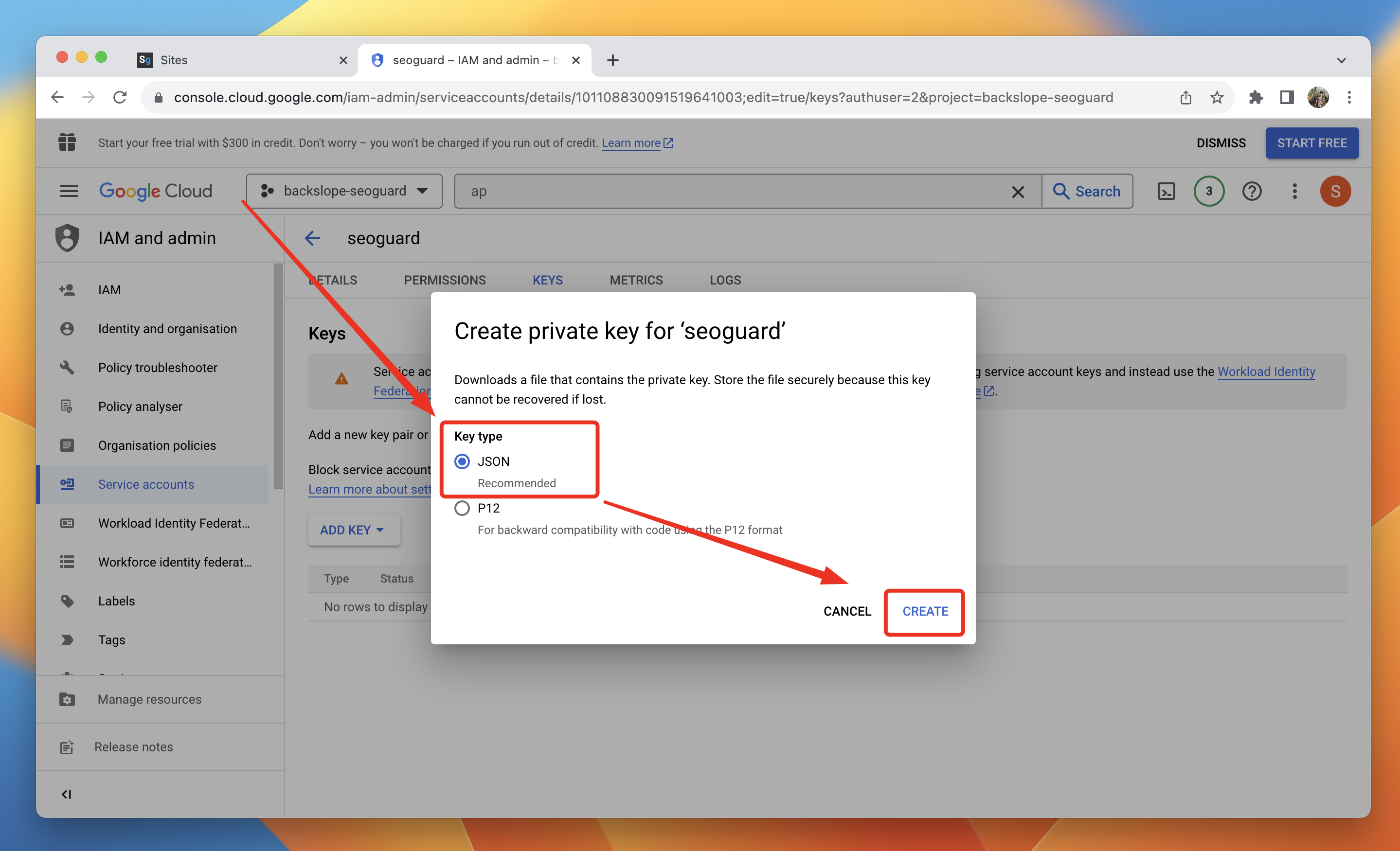The height and width of the screenshot is (851, 1400).
Task: Switch to the PERMISSIONS tab
Action: pos(444,280)
